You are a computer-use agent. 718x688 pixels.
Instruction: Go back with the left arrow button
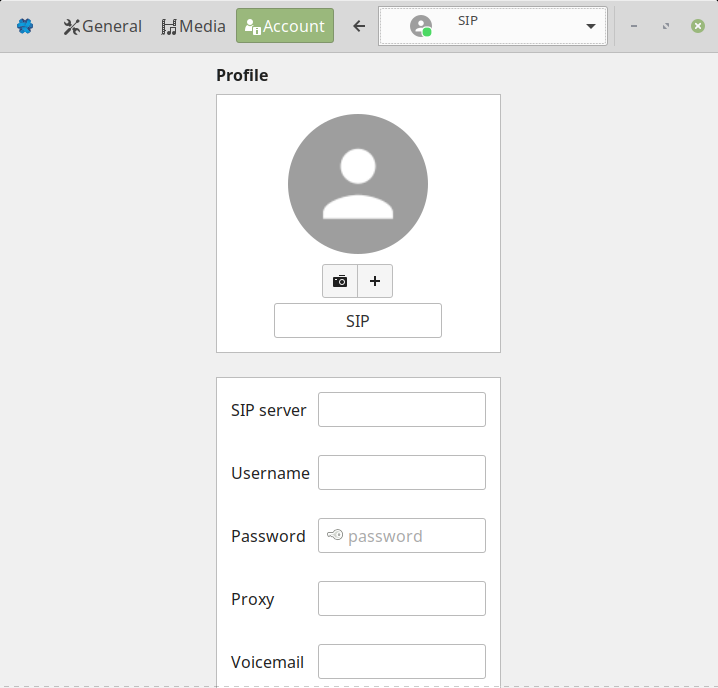click(x=359, y=26)
